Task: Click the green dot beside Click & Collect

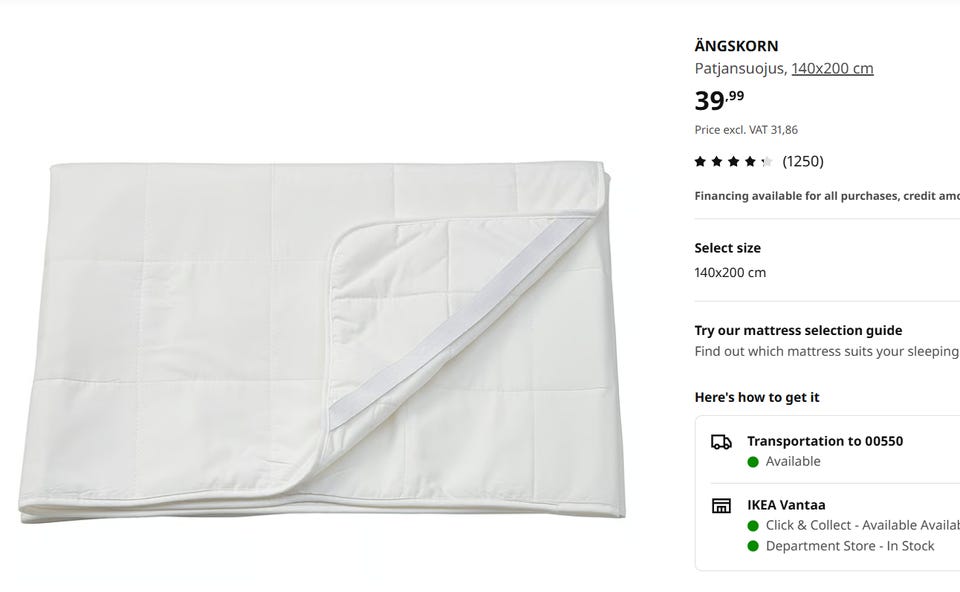Action: (x=753, y=526)
